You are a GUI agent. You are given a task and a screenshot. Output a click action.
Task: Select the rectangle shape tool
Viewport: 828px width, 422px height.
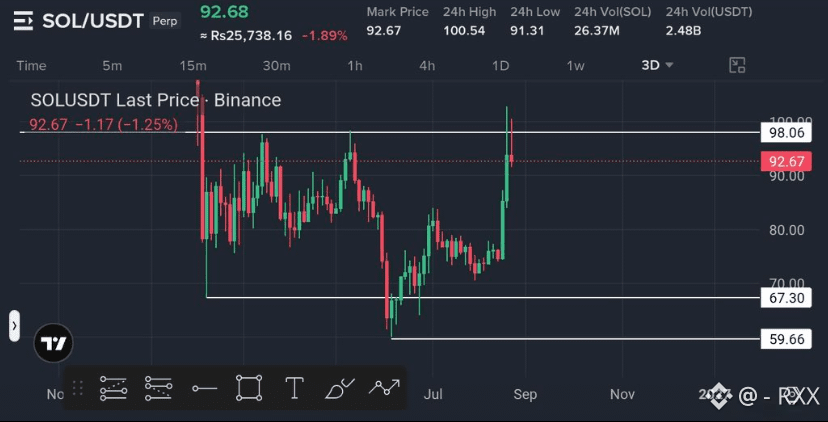pyautogui.click(x=249, y=388)
